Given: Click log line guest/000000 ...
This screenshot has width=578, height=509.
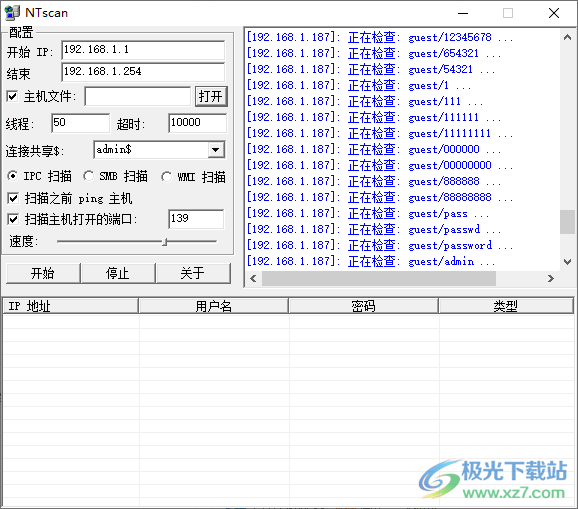Looking at the screenshot, I should 374,149.
